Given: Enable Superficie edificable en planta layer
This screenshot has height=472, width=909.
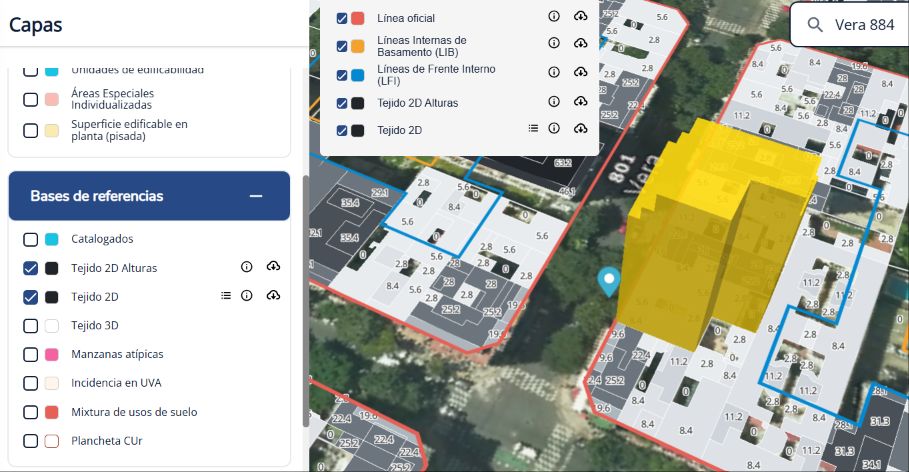Looking at the screenshot, I should (30, 130).
